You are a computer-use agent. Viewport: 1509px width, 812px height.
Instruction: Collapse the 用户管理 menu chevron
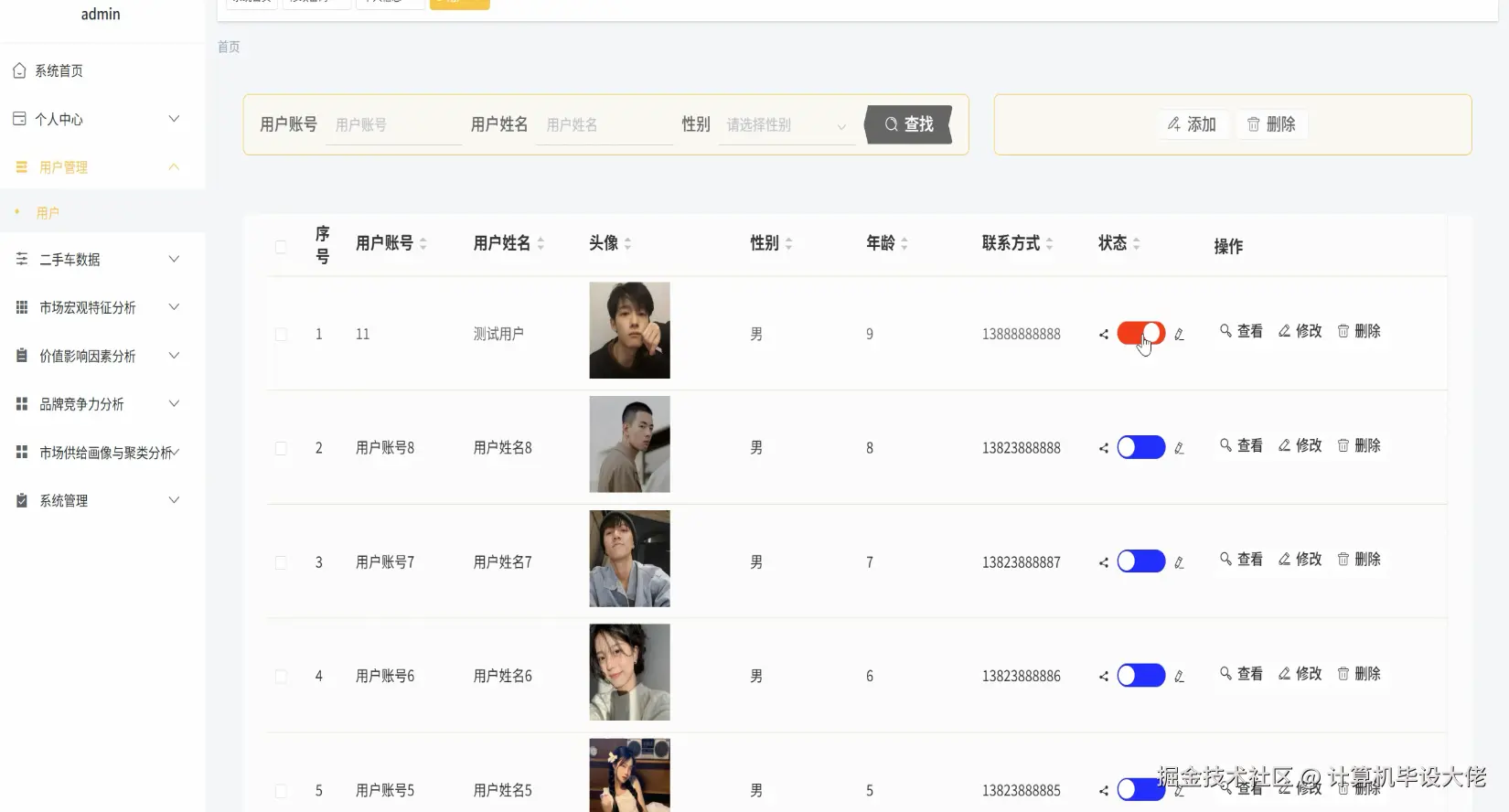coord(174,167)
